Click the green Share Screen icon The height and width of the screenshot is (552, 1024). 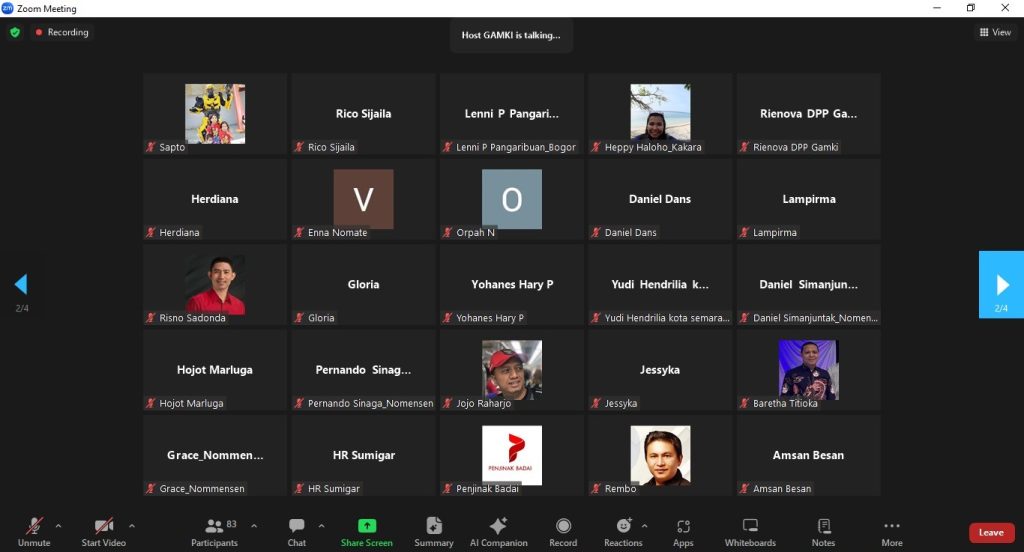(x=366, y=526)
